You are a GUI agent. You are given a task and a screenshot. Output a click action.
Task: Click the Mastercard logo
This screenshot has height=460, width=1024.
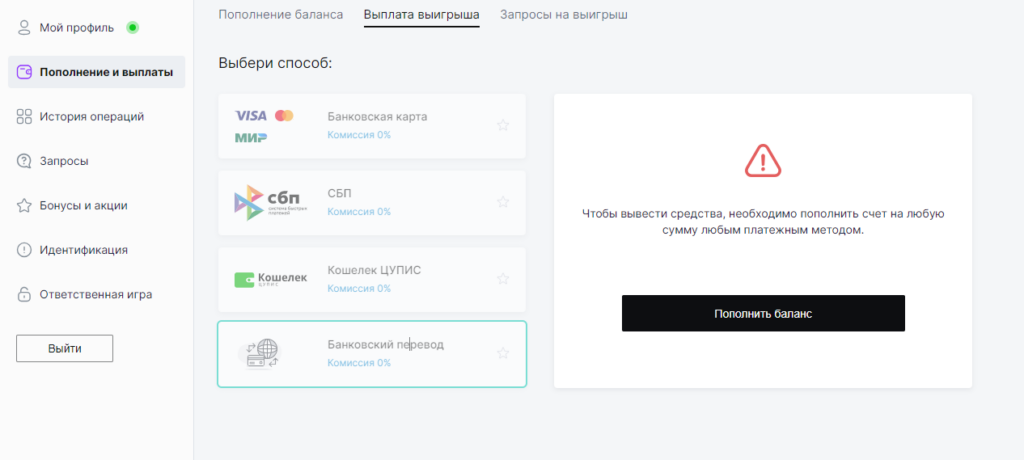coord(284,116)
